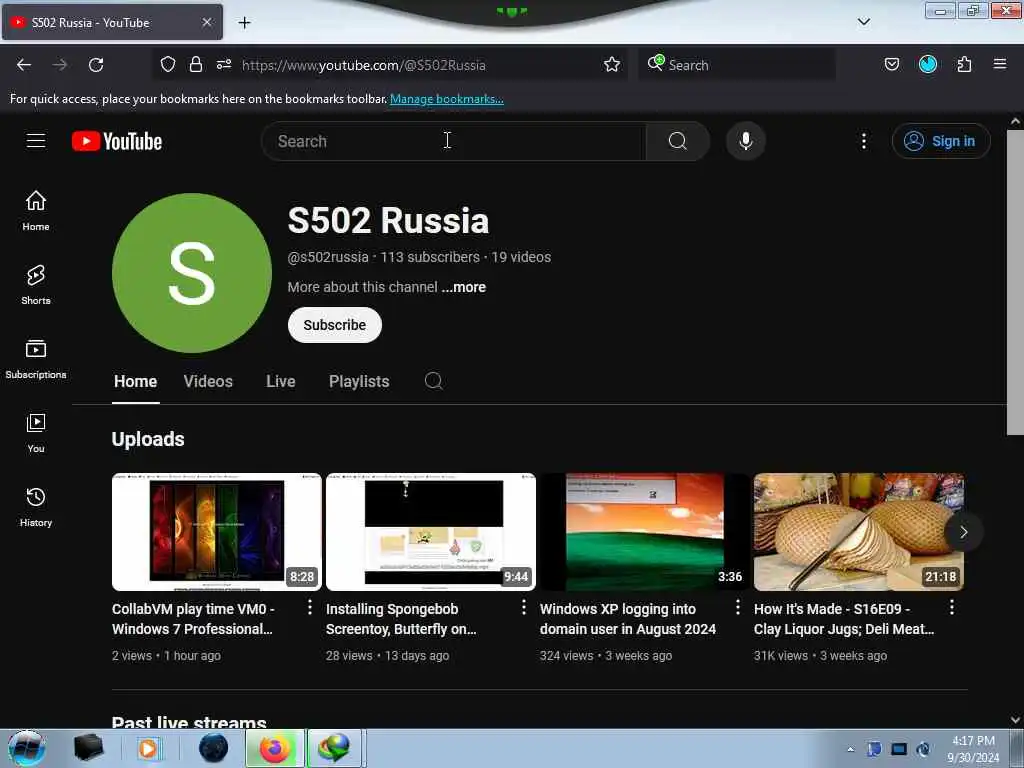Switch to the Videos tab
Viewport: 1024px width, 768px height.
coord(208,381)
